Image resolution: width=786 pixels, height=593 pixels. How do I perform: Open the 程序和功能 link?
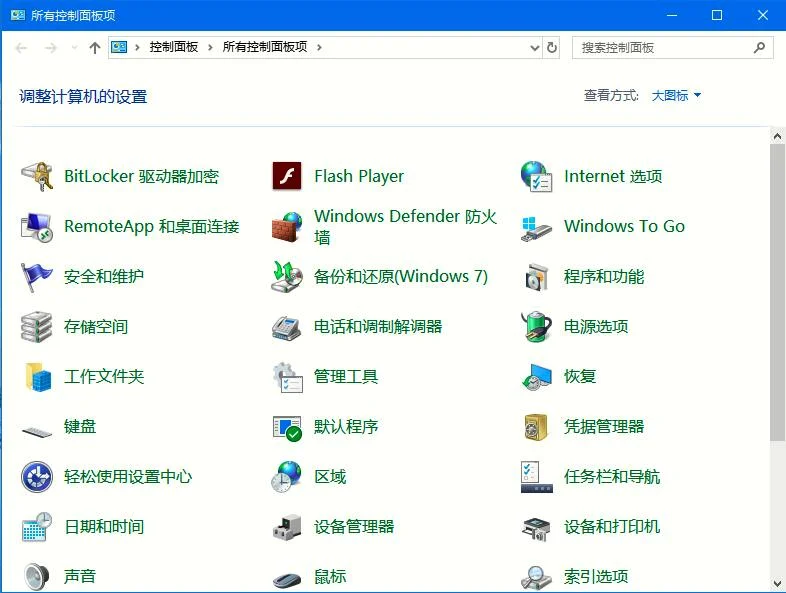[x=603, y=277]
